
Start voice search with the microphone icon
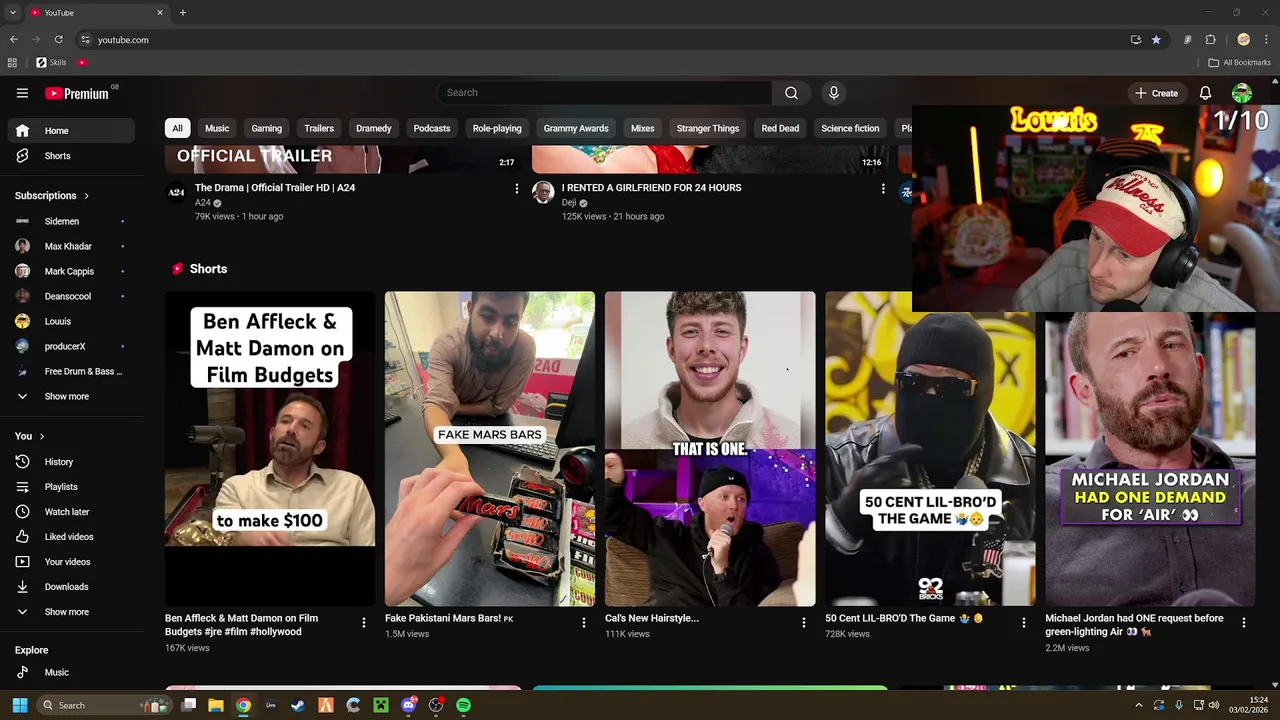[834, 93]
